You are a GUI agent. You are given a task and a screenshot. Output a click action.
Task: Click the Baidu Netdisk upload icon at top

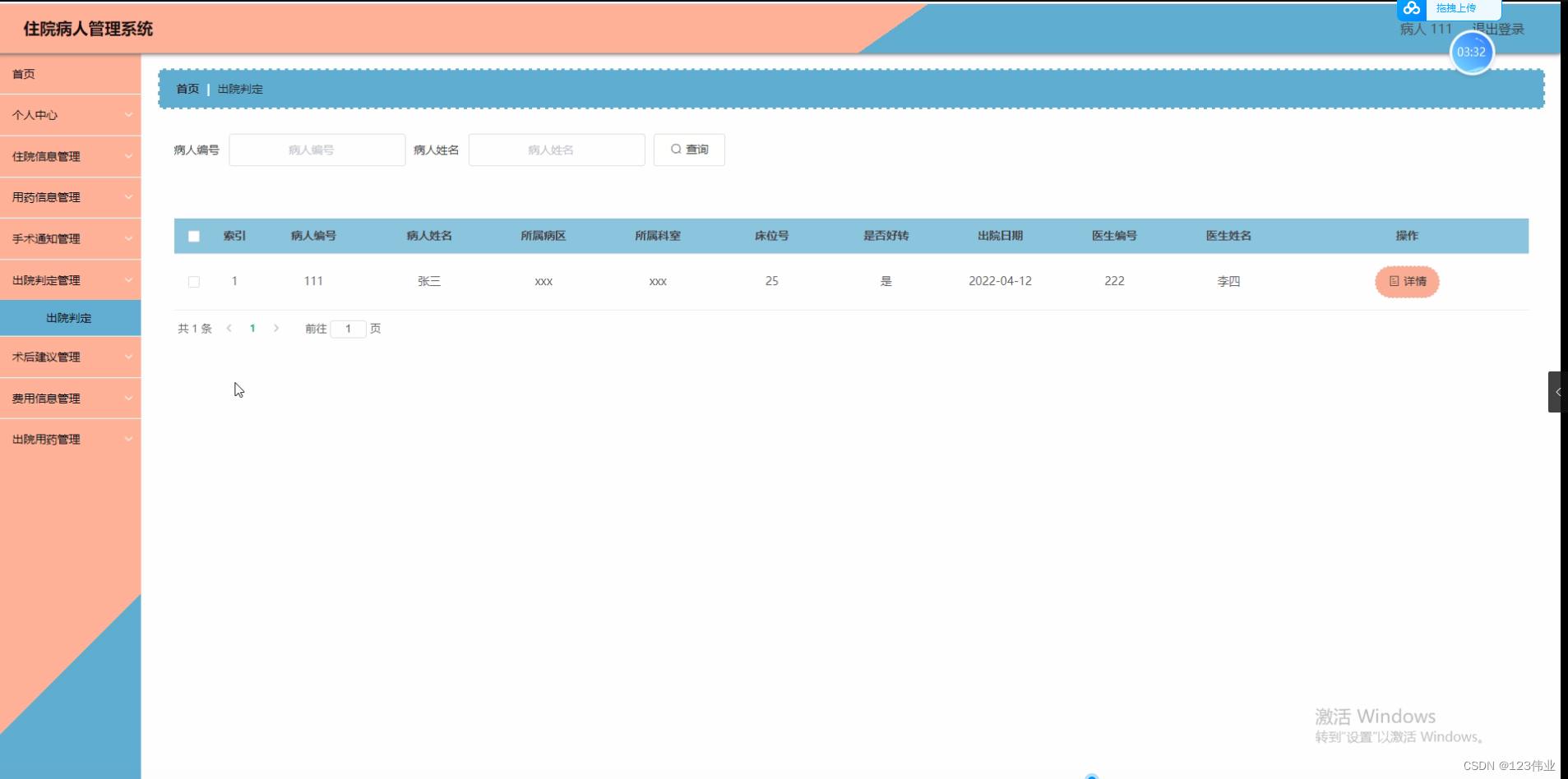1413,9
